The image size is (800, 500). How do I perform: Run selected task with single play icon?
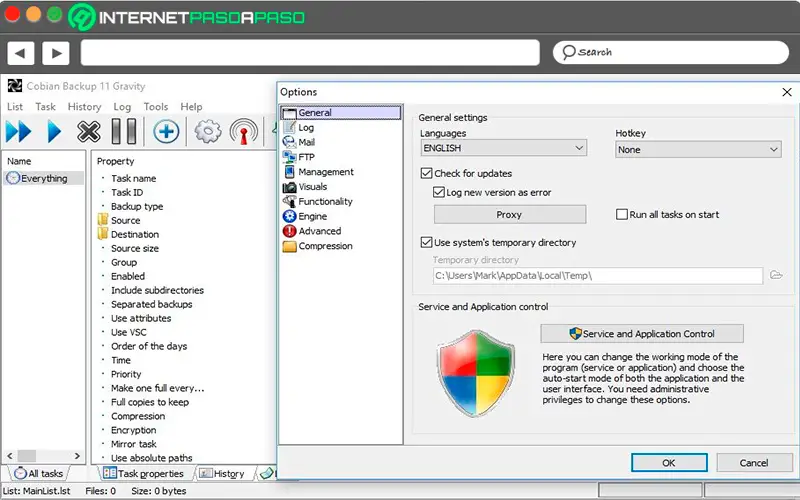tap(54, 132)
